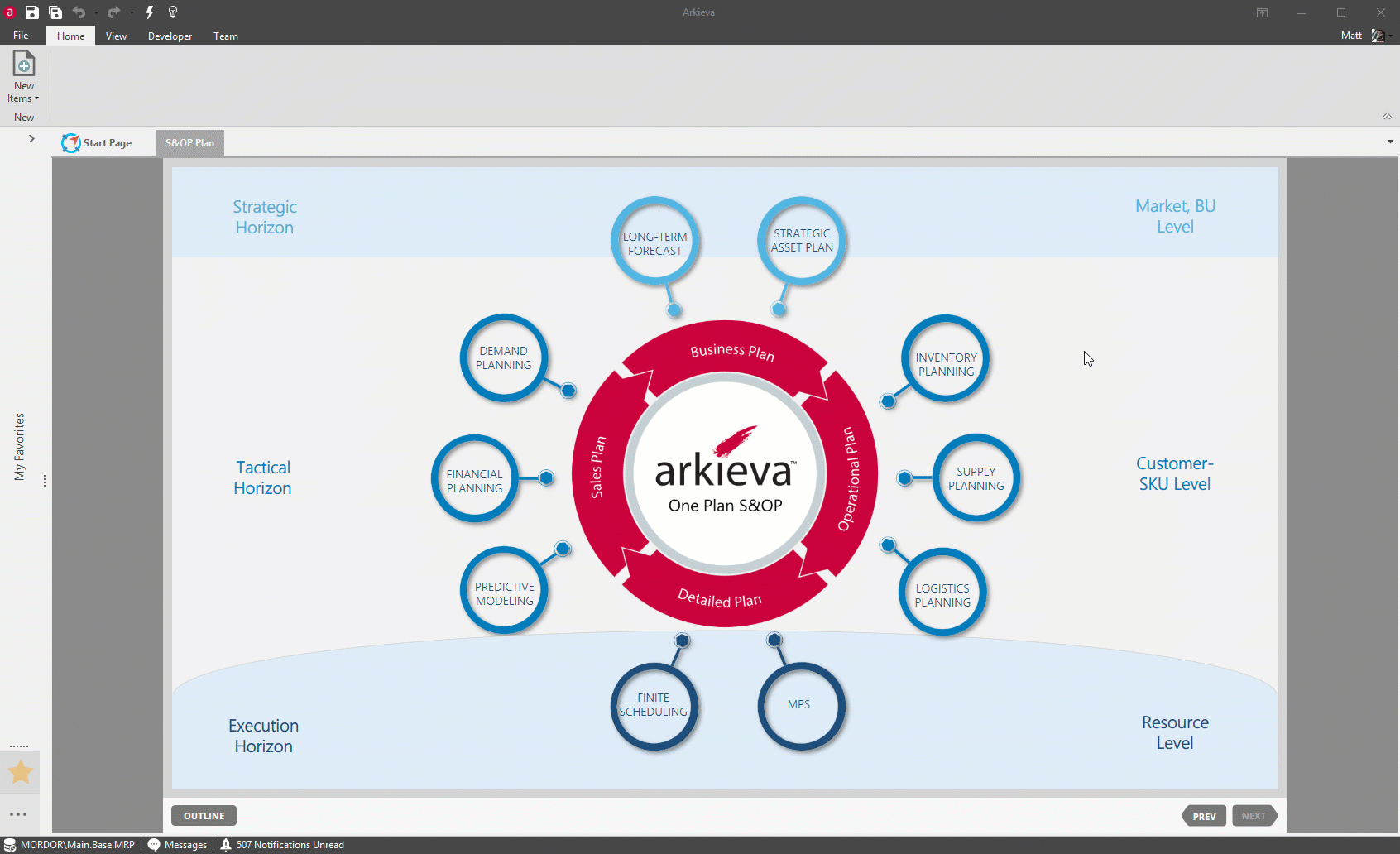Click the Business Plan arrow segment
Viewport: 1400px width, 854px height.
[x=731, y=351]
